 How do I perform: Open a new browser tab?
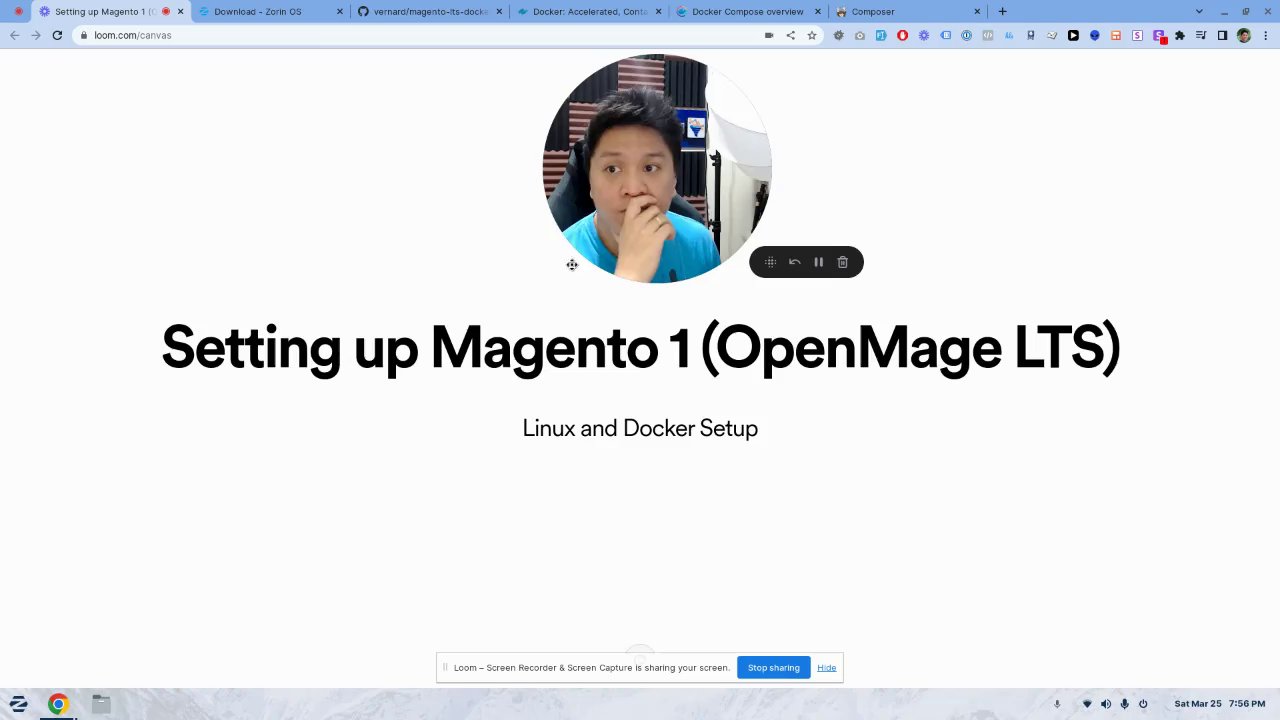click(x=1002, y=11)
